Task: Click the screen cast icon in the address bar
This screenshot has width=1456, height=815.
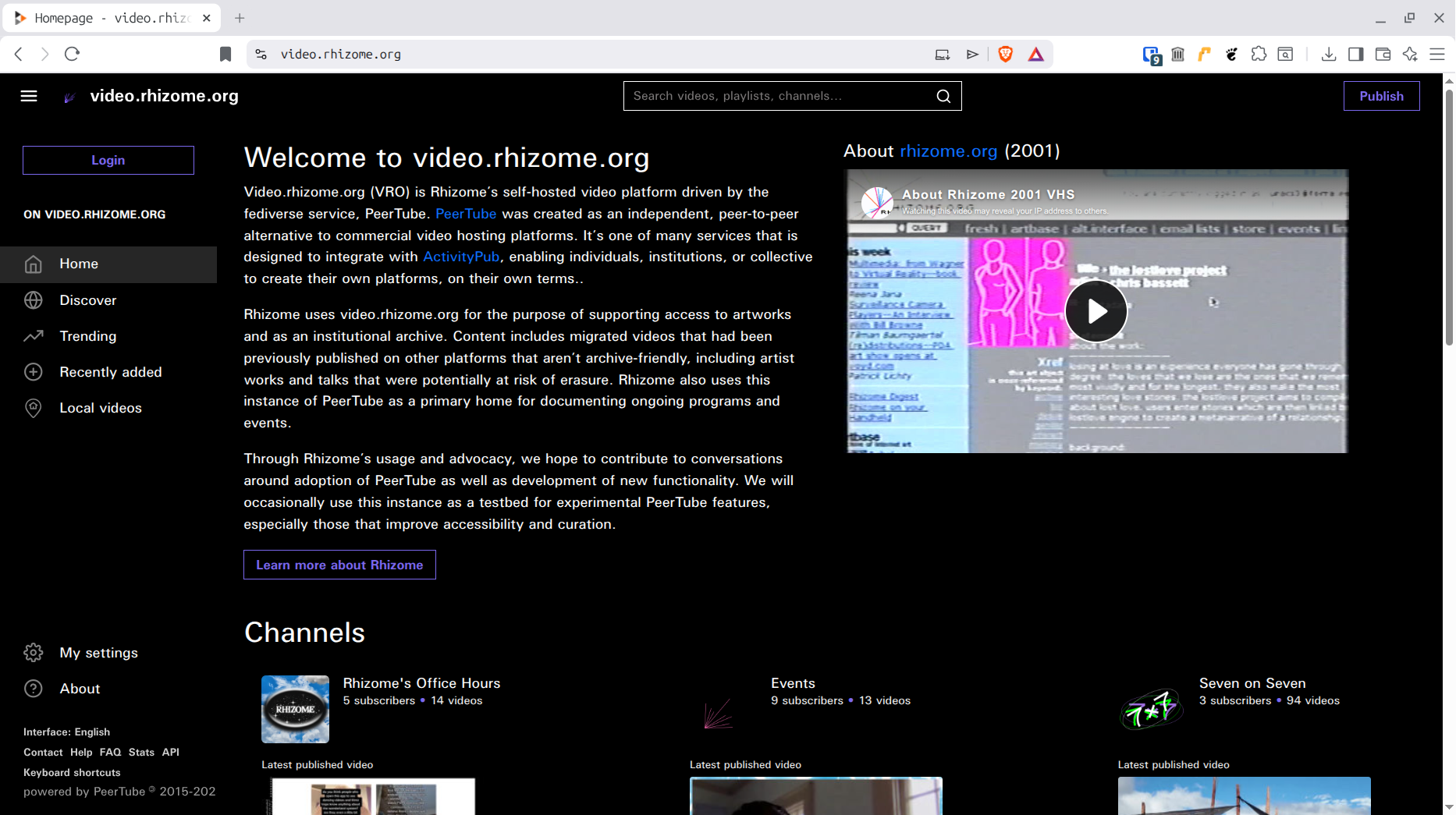Action: (943, 54)
